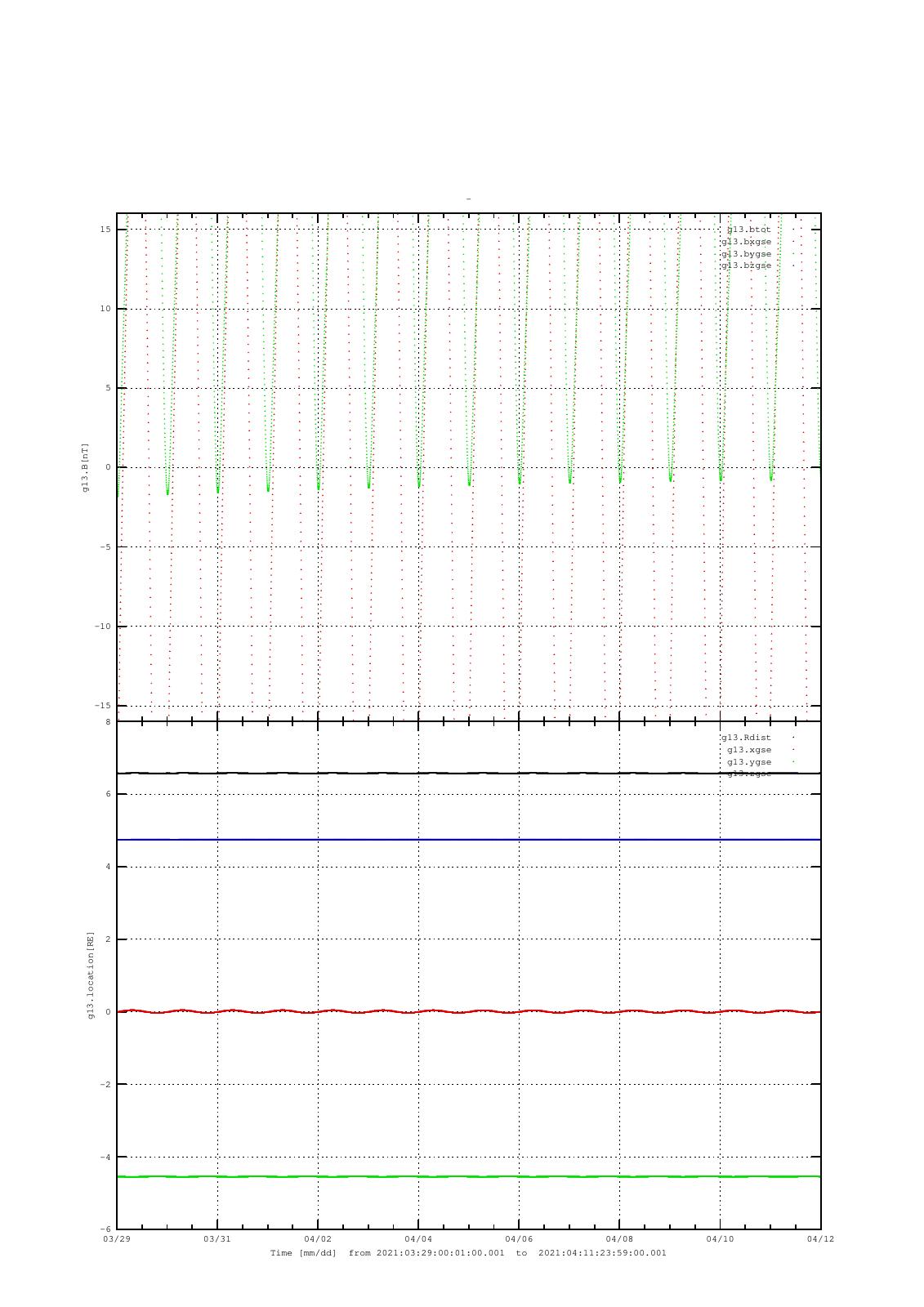Click the 4 tick on location axis
The width and height of the screenshot is (924, 1307).
pyautogui.click(x=108, y=867)
